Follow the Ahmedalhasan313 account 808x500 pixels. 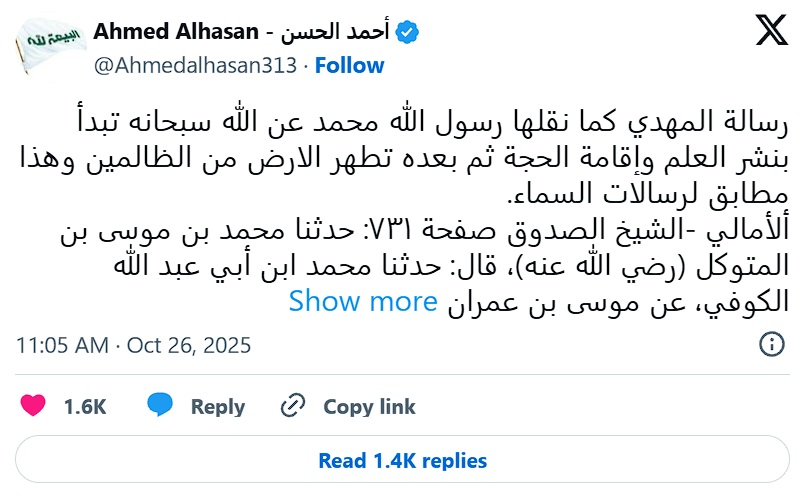click(349, 65)
